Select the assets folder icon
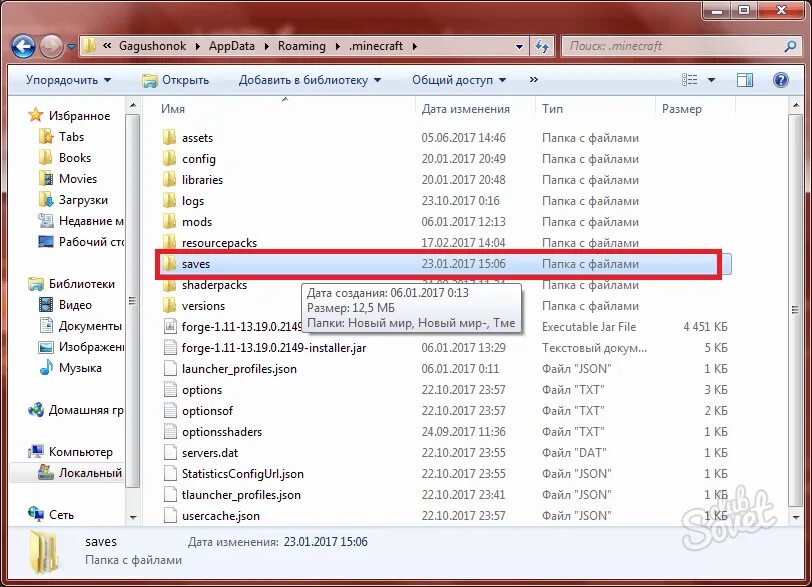 click(x=169, y=138)
